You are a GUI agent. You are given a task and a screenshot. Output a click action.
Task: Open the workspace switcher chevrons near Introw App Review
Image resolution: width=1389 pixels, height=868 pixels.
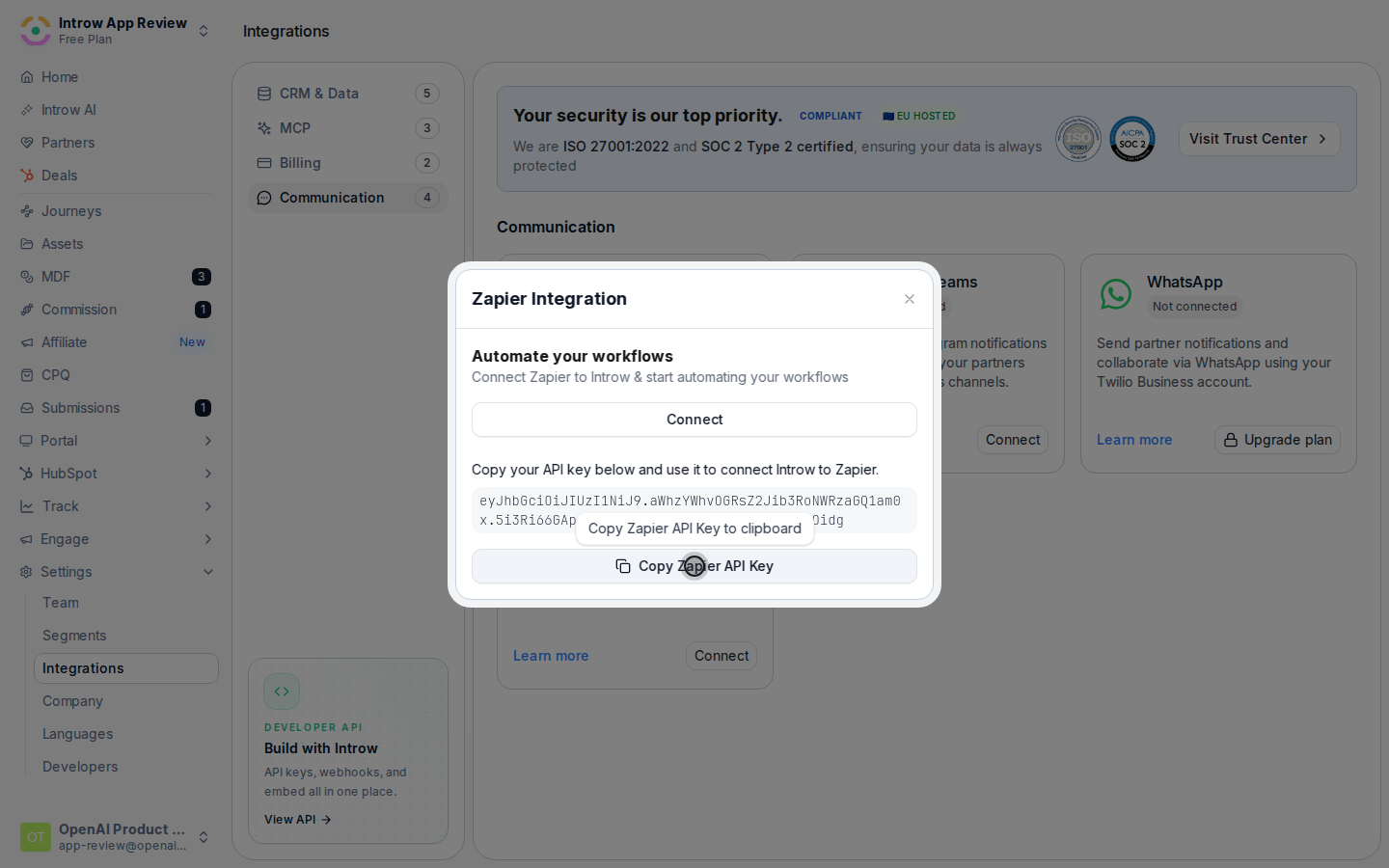(204, 31)
